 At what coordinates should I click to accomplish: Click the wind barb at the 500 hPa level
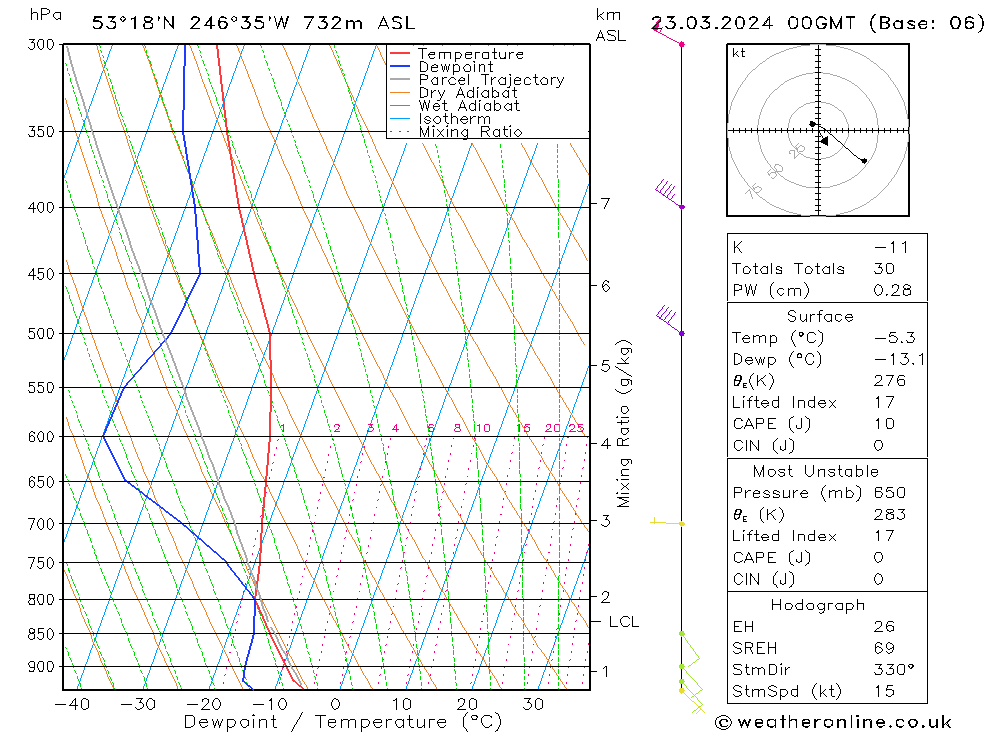670,320
